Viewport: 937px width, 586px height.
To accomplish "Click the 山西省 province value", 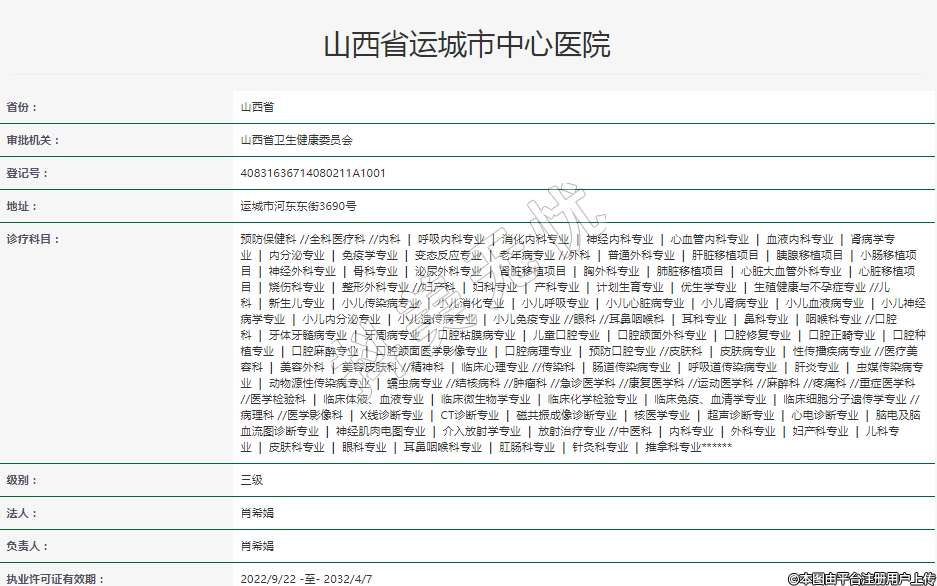I will [257, 107].
